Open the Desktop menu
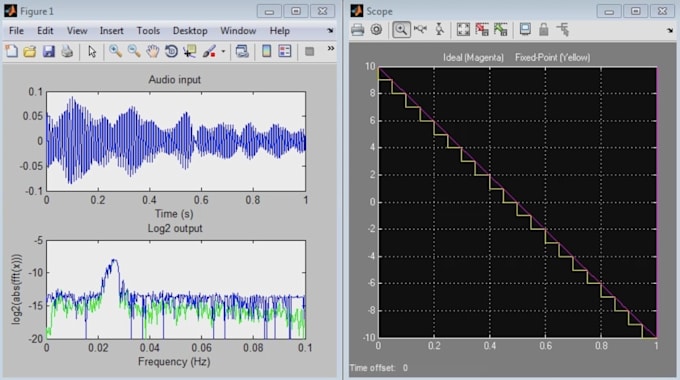Screen dimensions: 680x380 (190, 31)
